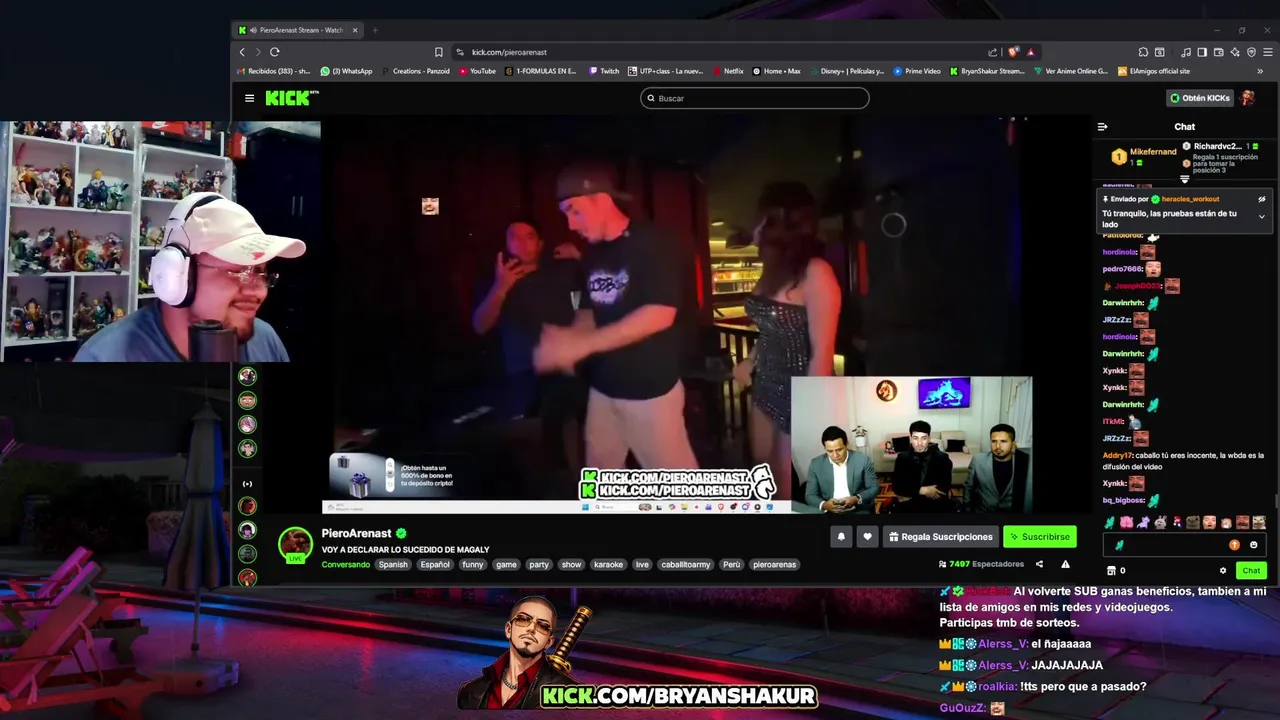Viewport: 1280px width, 720px height.
Task: Toggle stream notifications bell
Action: coord(841,537)
